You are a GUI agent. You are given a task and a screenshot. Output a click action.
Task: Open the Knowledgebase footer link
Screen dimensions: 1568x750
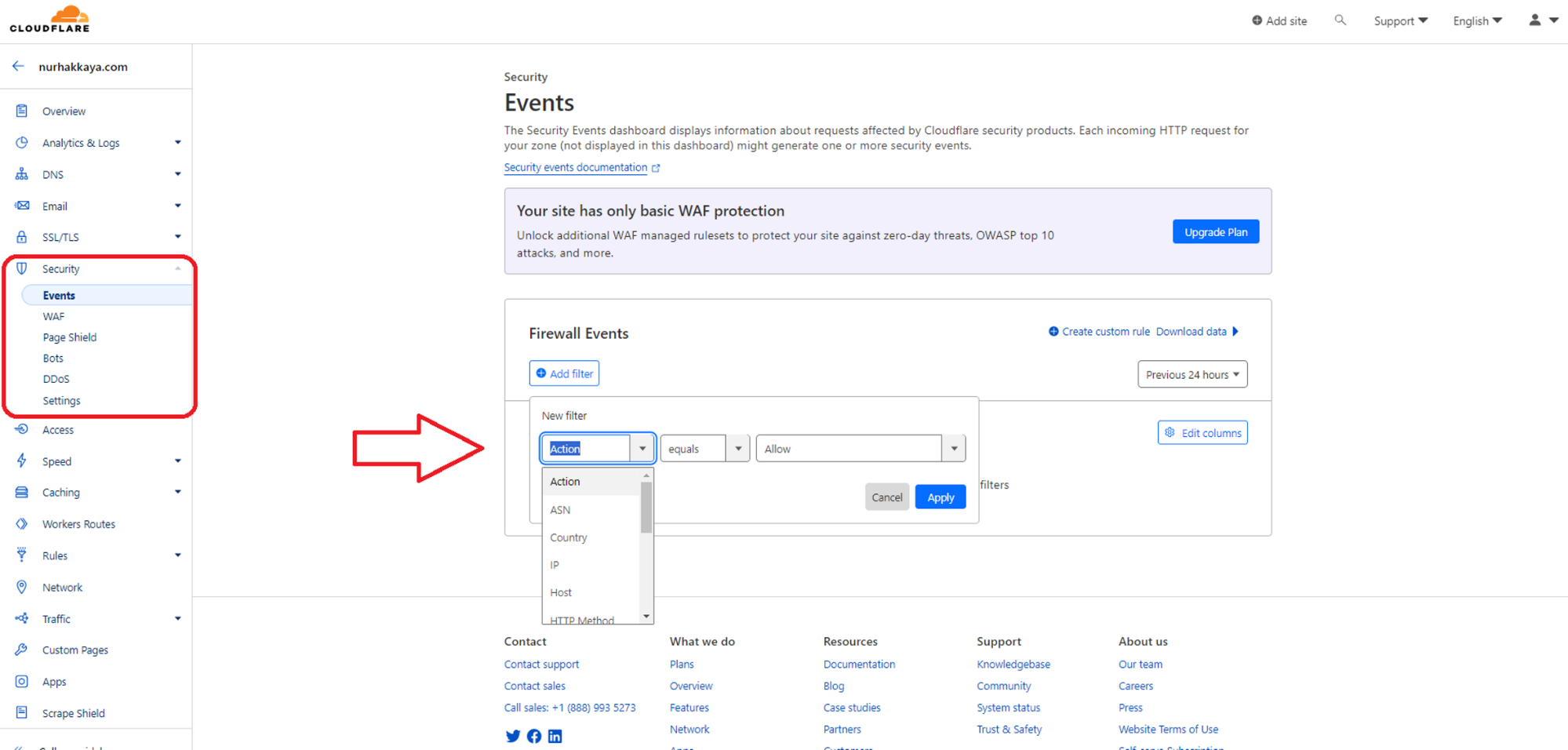click(1013, 664)
